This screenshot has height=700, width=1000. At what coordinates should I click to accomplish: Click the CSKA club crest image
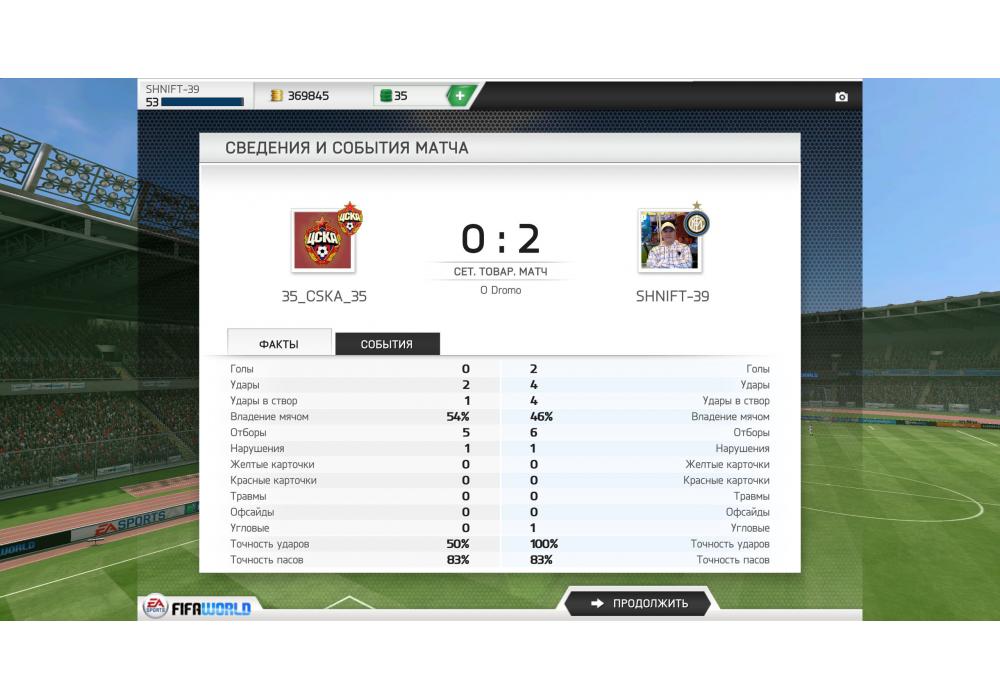pos(323,240)
